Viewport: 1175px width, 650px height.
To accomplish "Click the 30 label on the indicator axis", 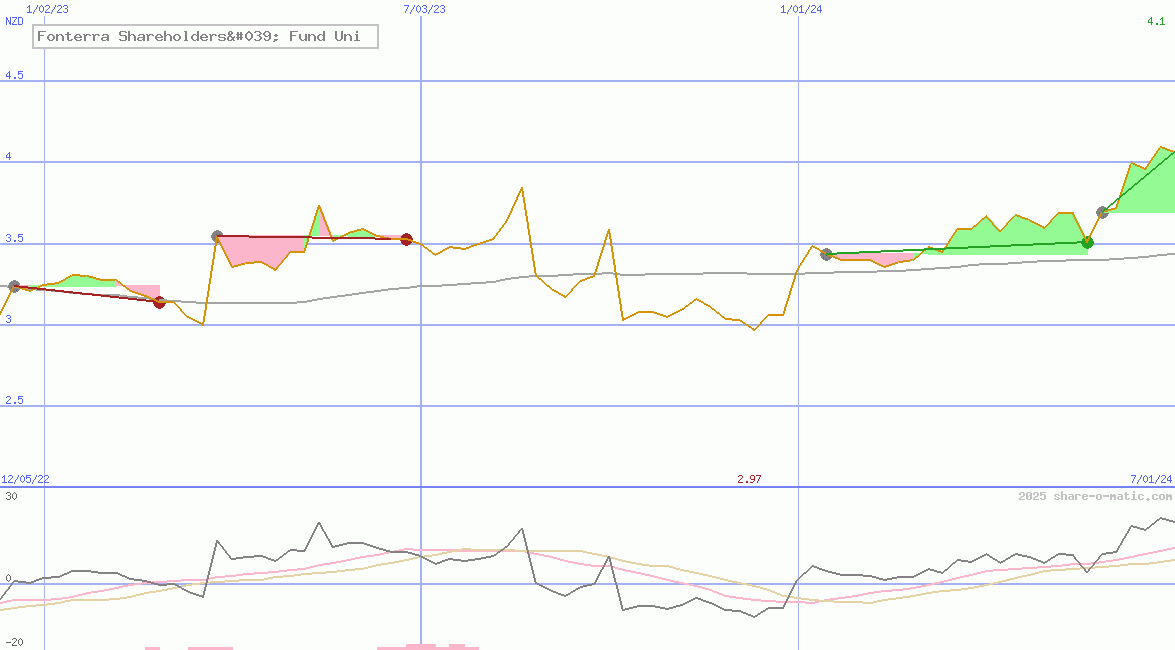I will coord(10,496).
